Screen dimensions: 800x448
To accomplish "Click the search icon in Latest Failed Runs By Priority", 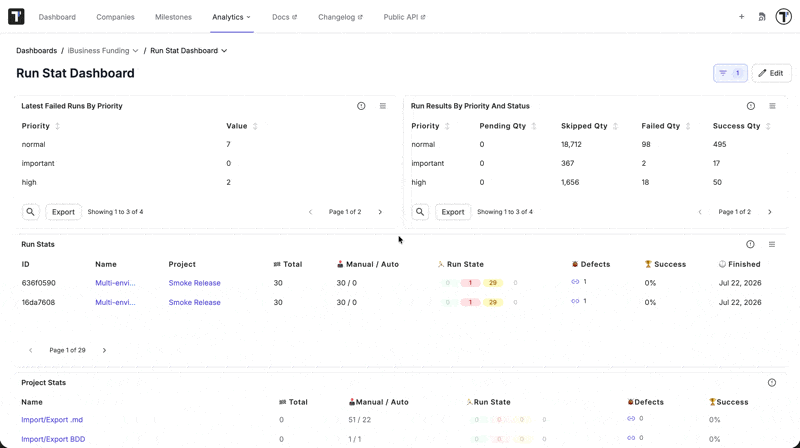I will [x=31, y=212].
